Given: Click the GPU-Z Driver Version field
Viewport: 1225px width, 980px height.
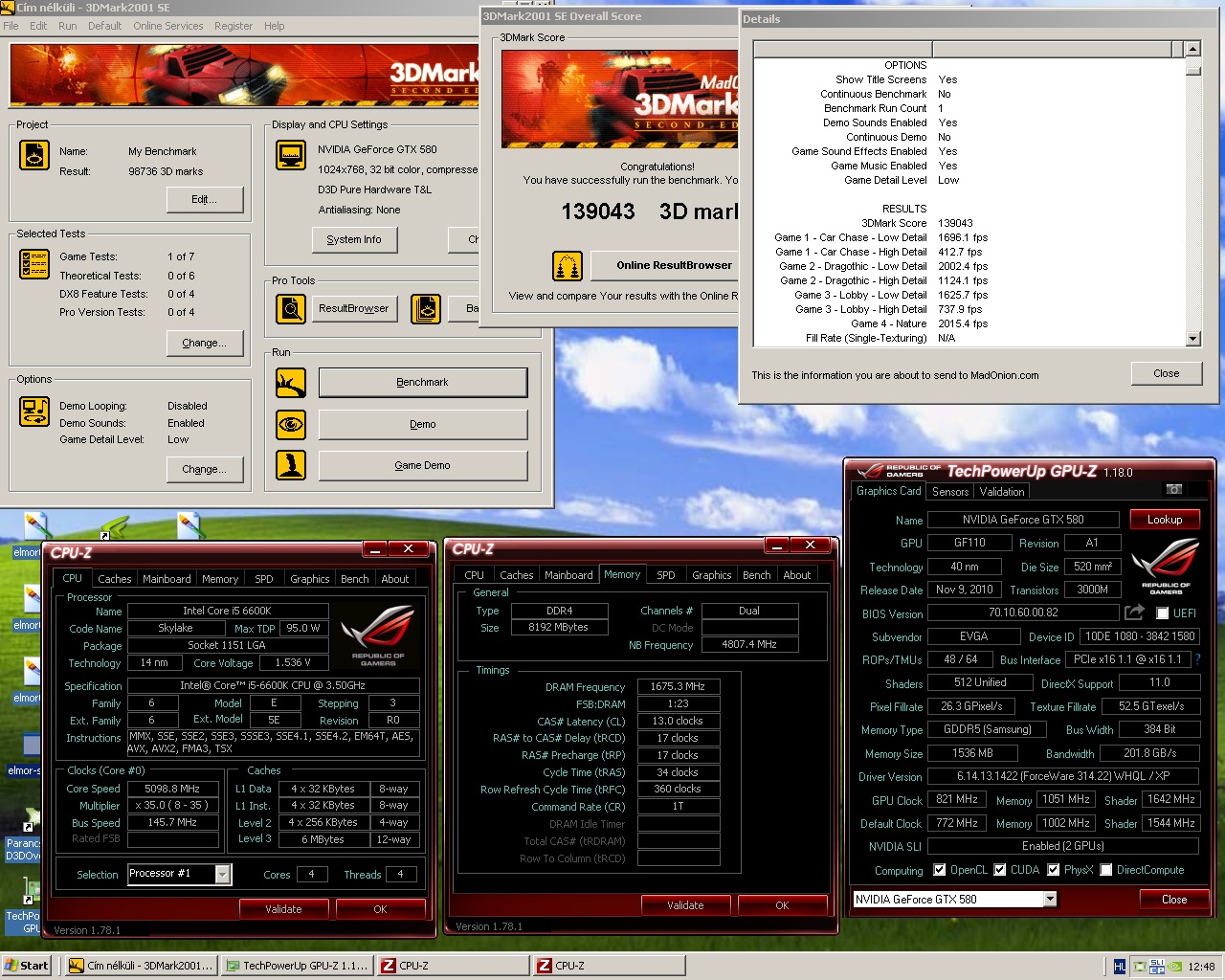Looking at the screenshot, I should pos(1062,776).
